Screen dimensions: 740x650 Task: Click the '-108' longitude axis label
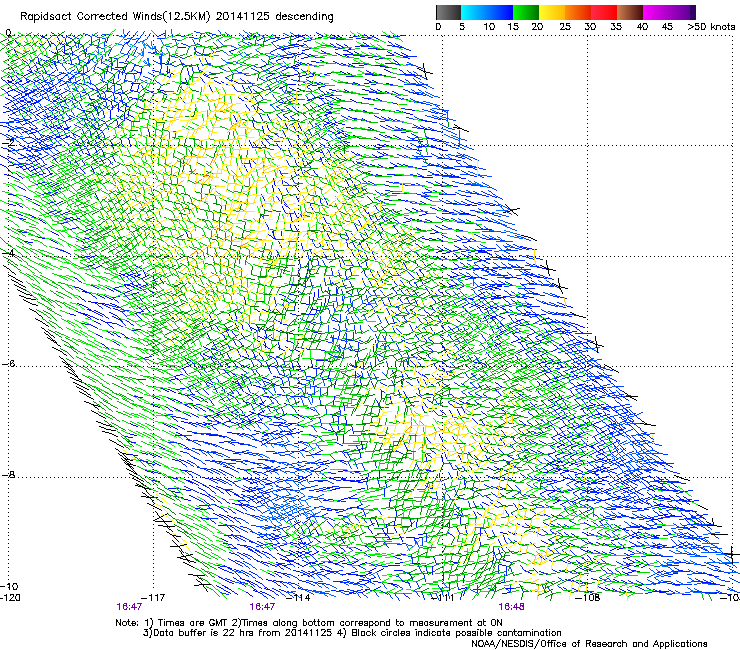(588, 597)
